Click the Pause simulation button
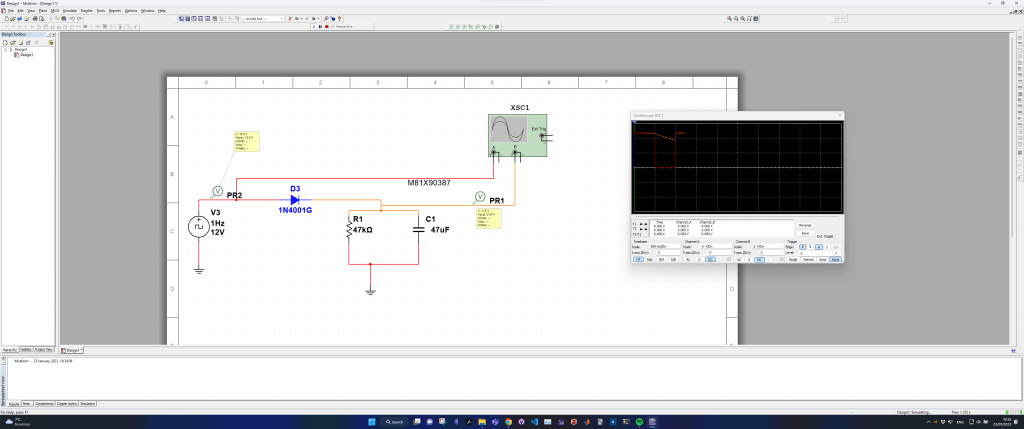This screenshot has width=1024, height=429. [x=320, y=27]
